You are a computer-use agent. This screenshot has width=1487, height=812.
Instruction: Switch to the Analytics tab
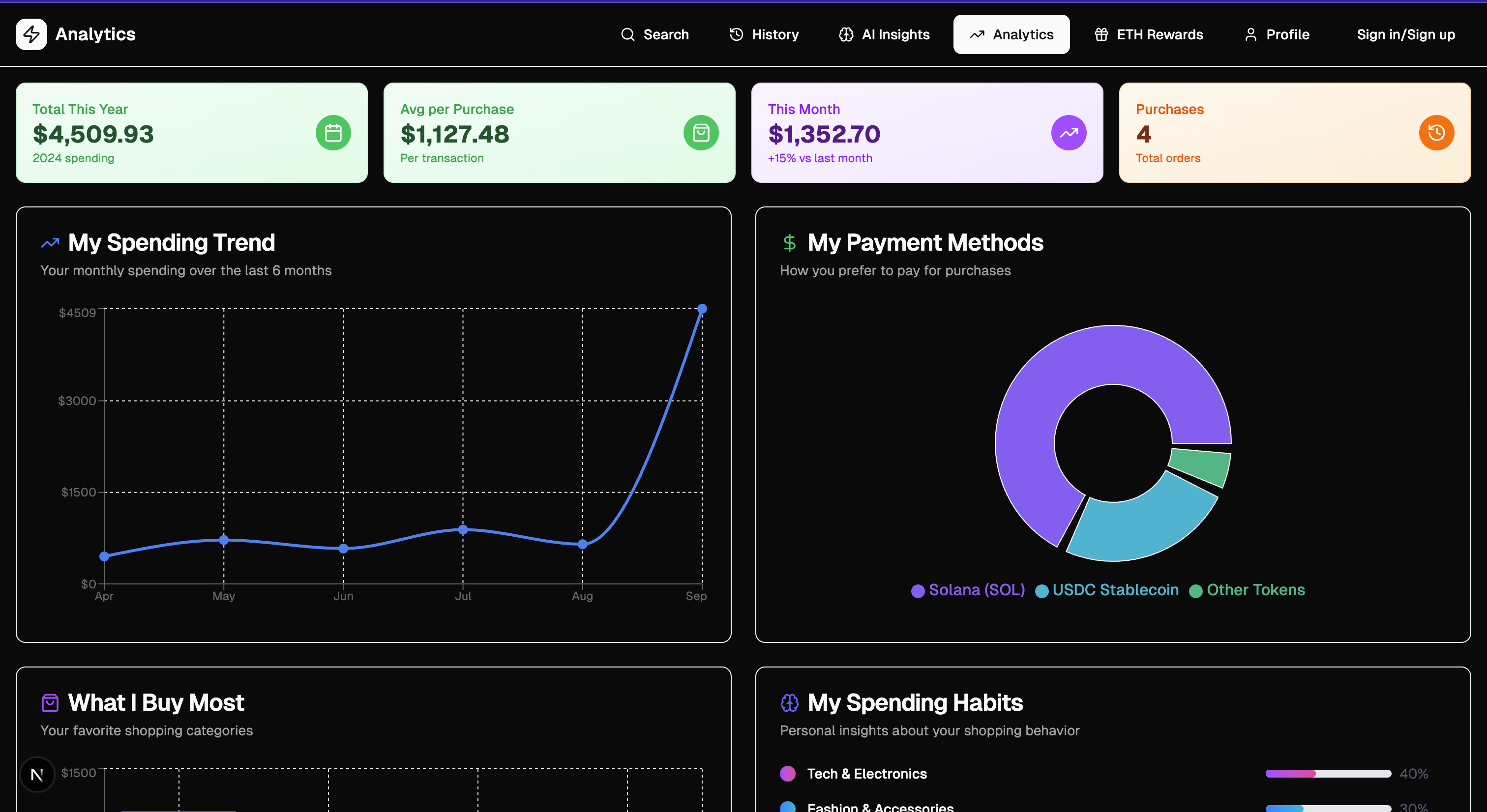pyautogui.click(x=1011, y=34)
